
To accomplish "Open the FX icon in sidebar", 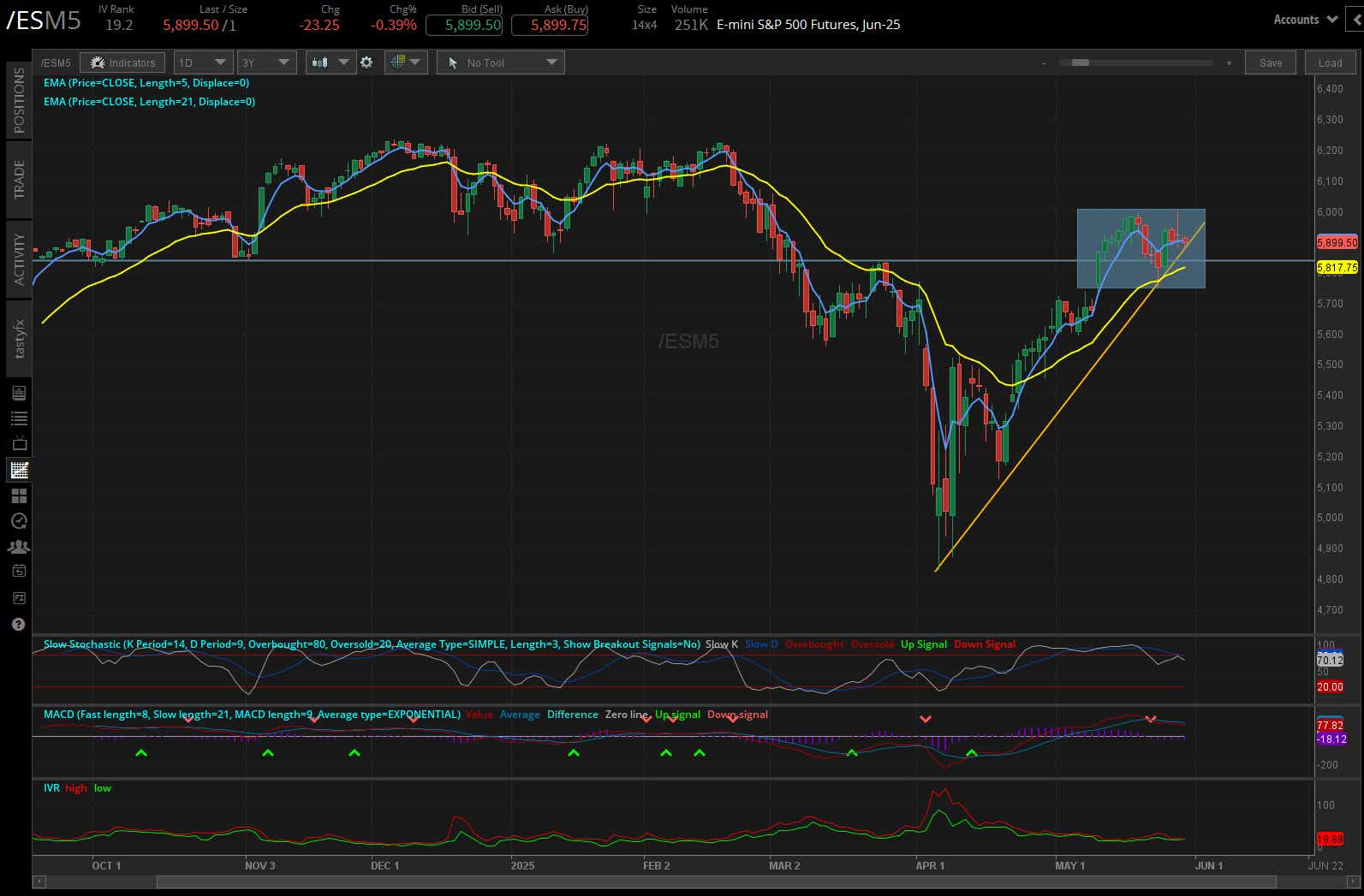I will pyautogui.click(x=18, y=597).
